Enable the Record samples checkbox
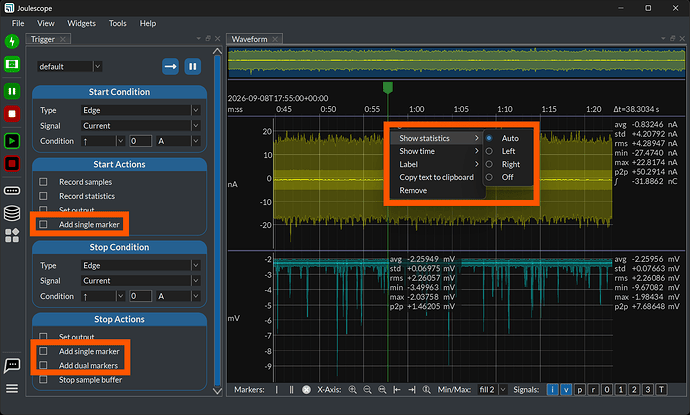 click(43, 182)
